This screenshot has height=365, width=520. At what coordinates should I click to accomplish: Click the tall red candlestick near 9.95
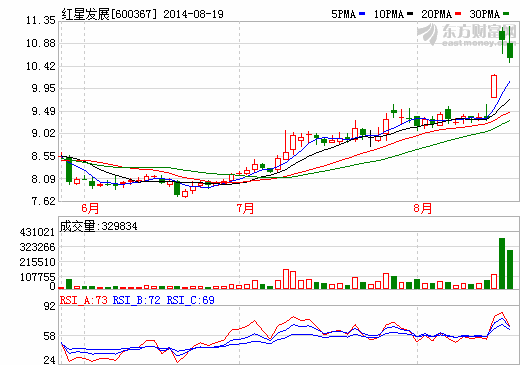(494, 86)
